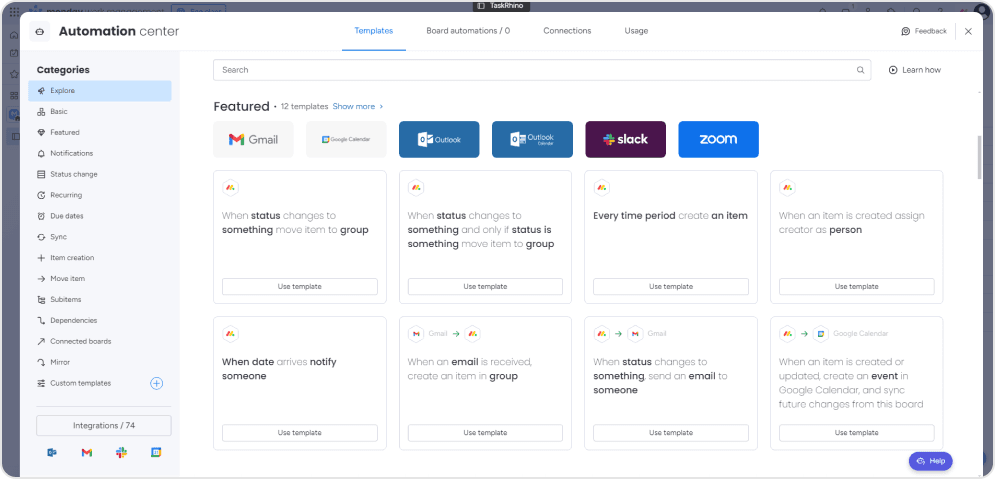Select the Basic category

click(x=100, y=112)
